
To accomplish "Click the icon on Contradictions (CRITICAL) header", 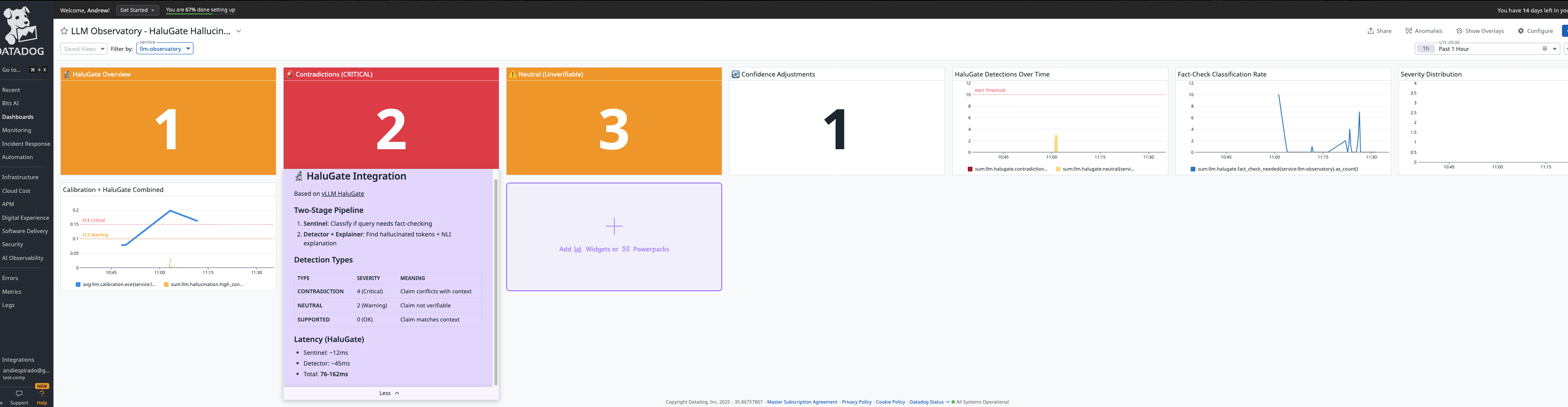I will [x=290, y=74].
